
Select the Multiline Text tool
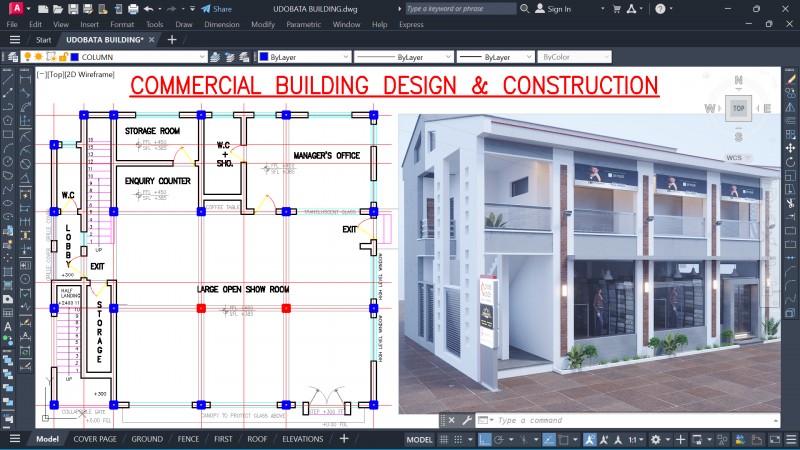tap(8, 327)
